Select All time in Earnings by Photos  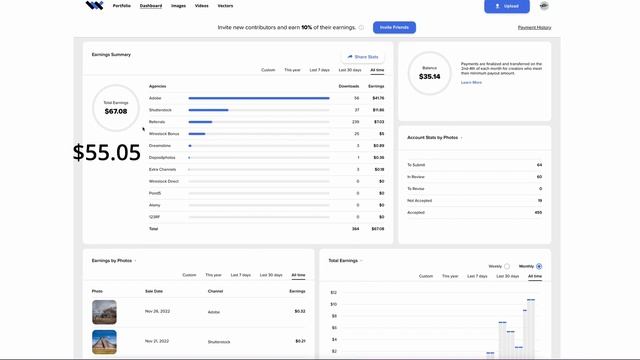click(298, 275)
